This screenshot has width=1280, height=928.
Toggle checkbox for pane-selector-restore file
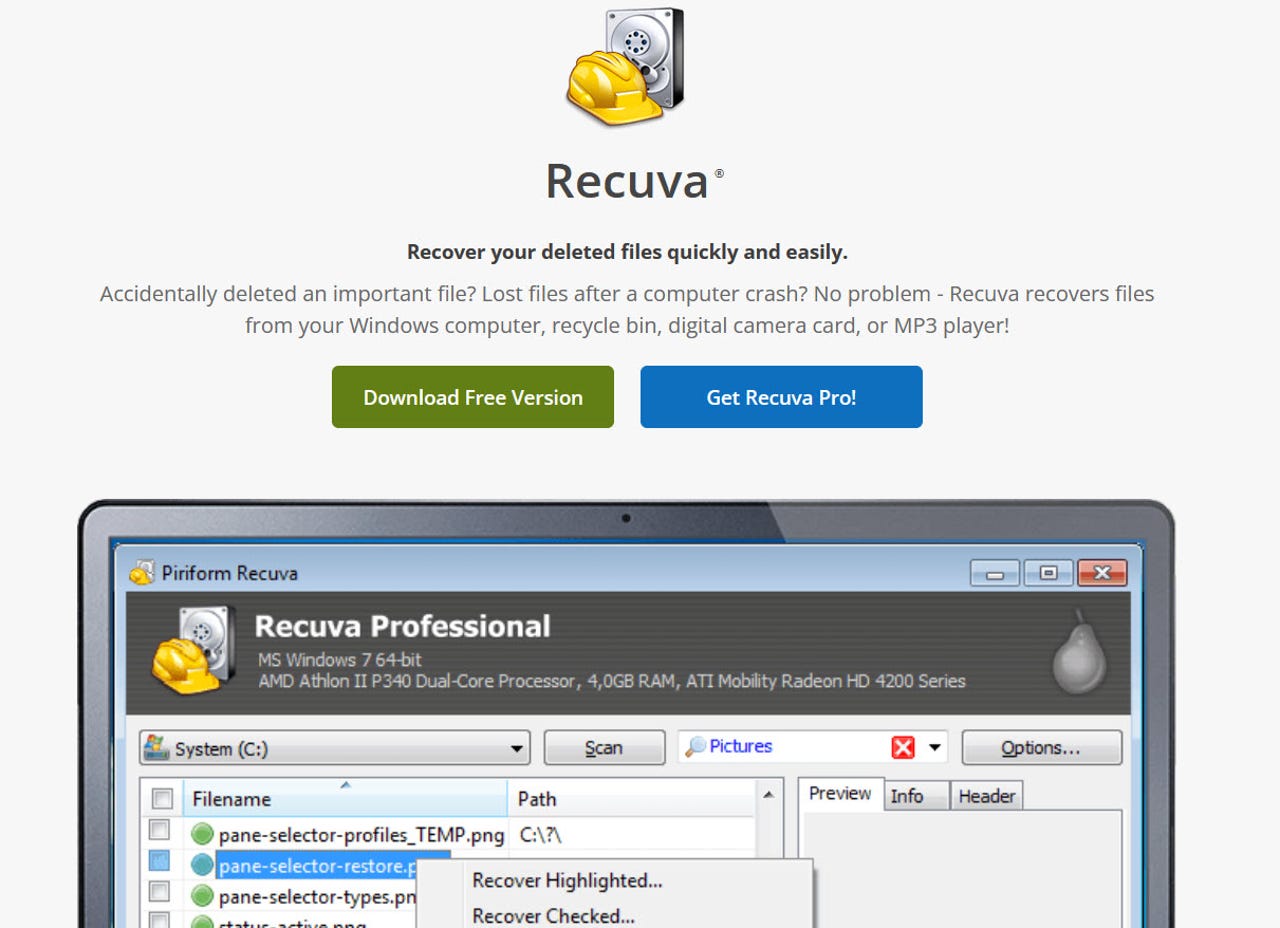159,860
